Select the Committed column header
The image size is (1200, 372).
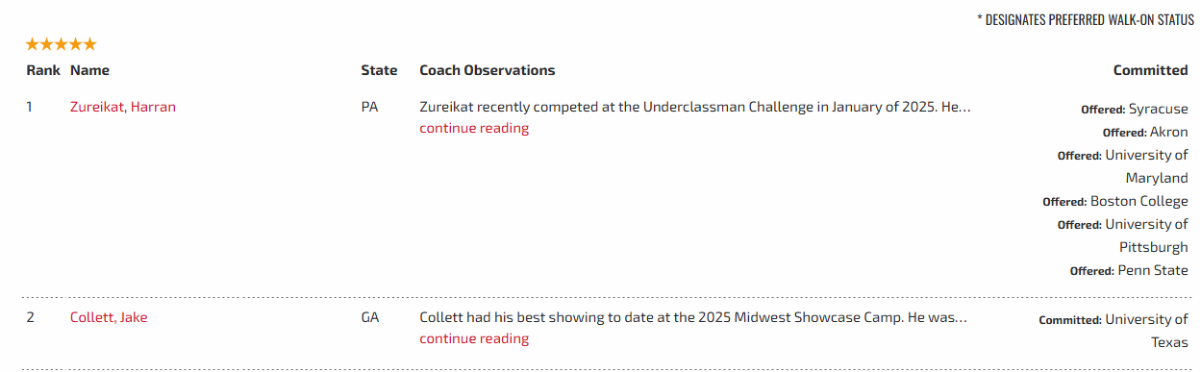pyautogui.click(x=1150, y=70)
